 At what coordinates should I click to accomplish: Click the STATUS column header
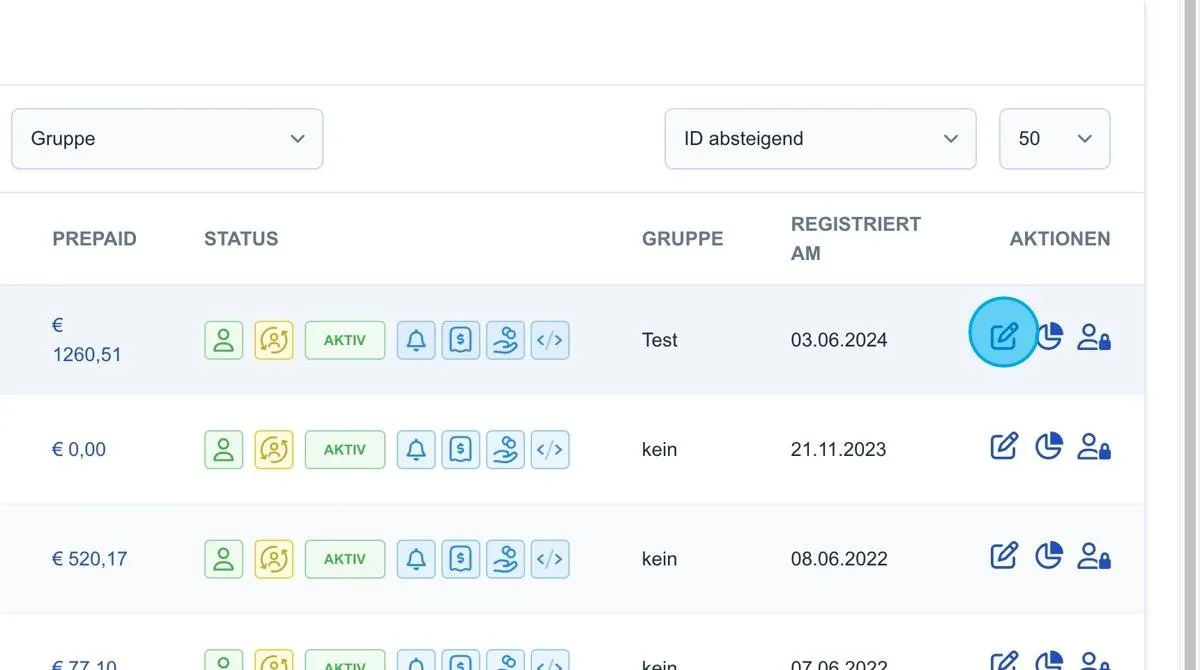point(241,239)
